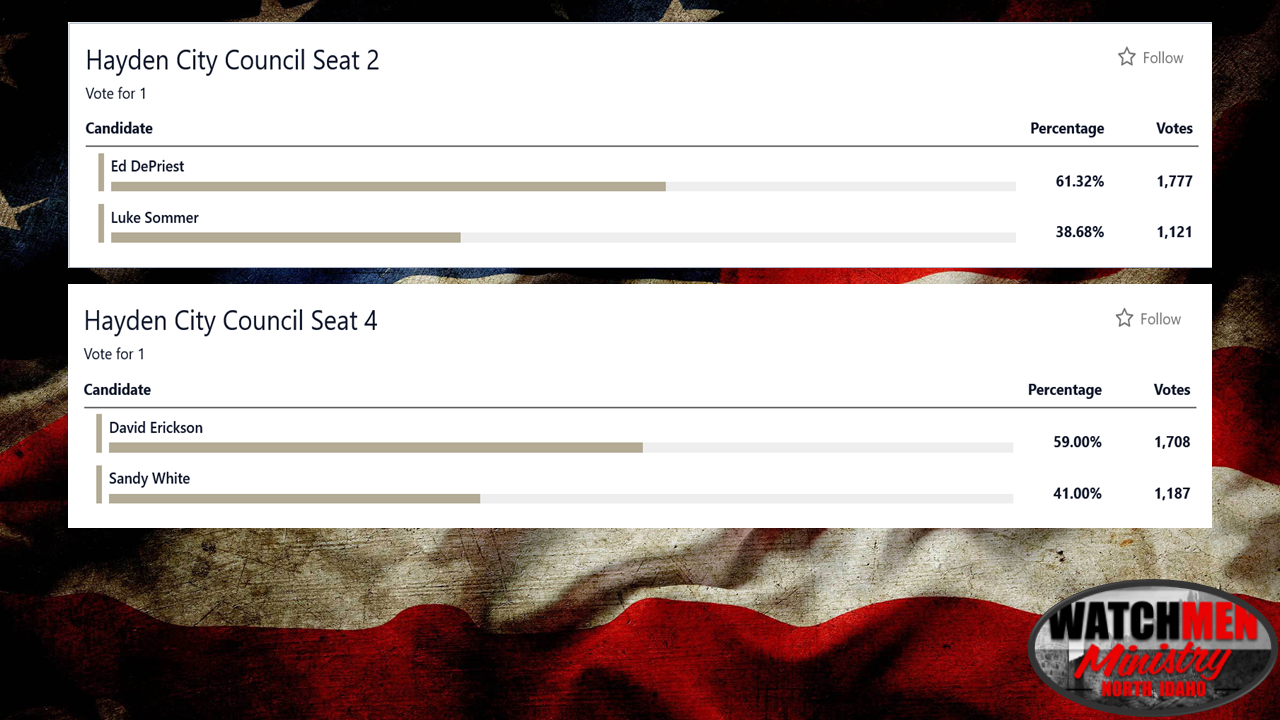Select candidate Sandy White
Screen dimensions: 1280x720
click(149, 479)
